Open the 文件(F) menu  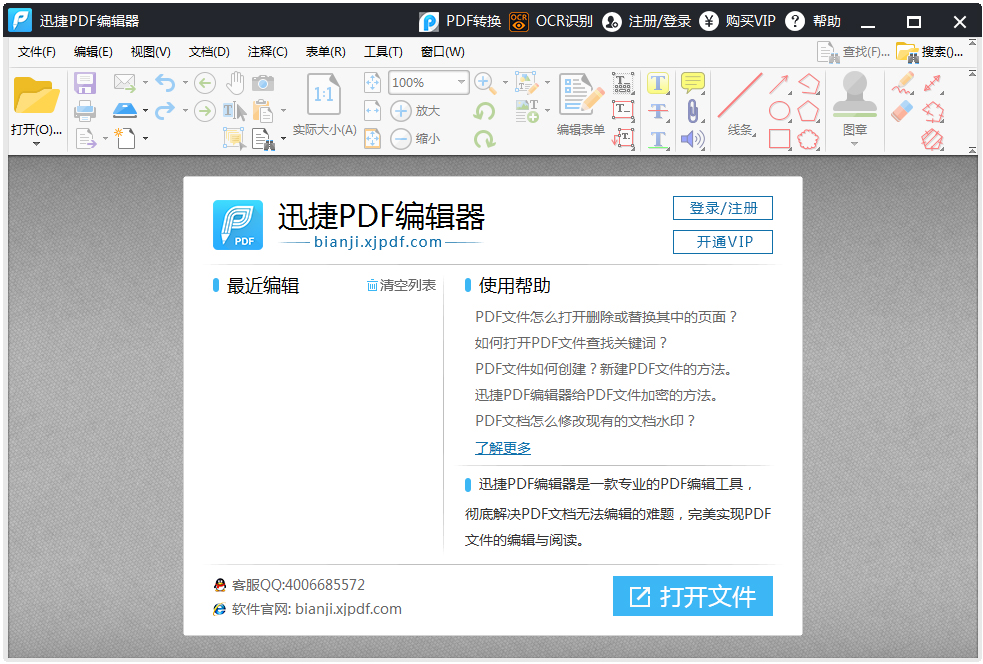(37, 51)
